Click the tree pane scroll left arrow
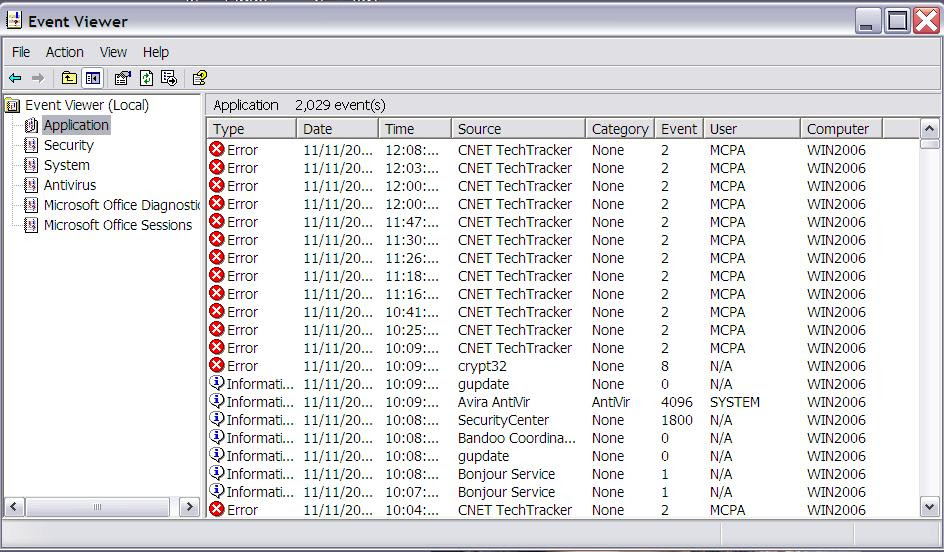 tap(14, 507)
